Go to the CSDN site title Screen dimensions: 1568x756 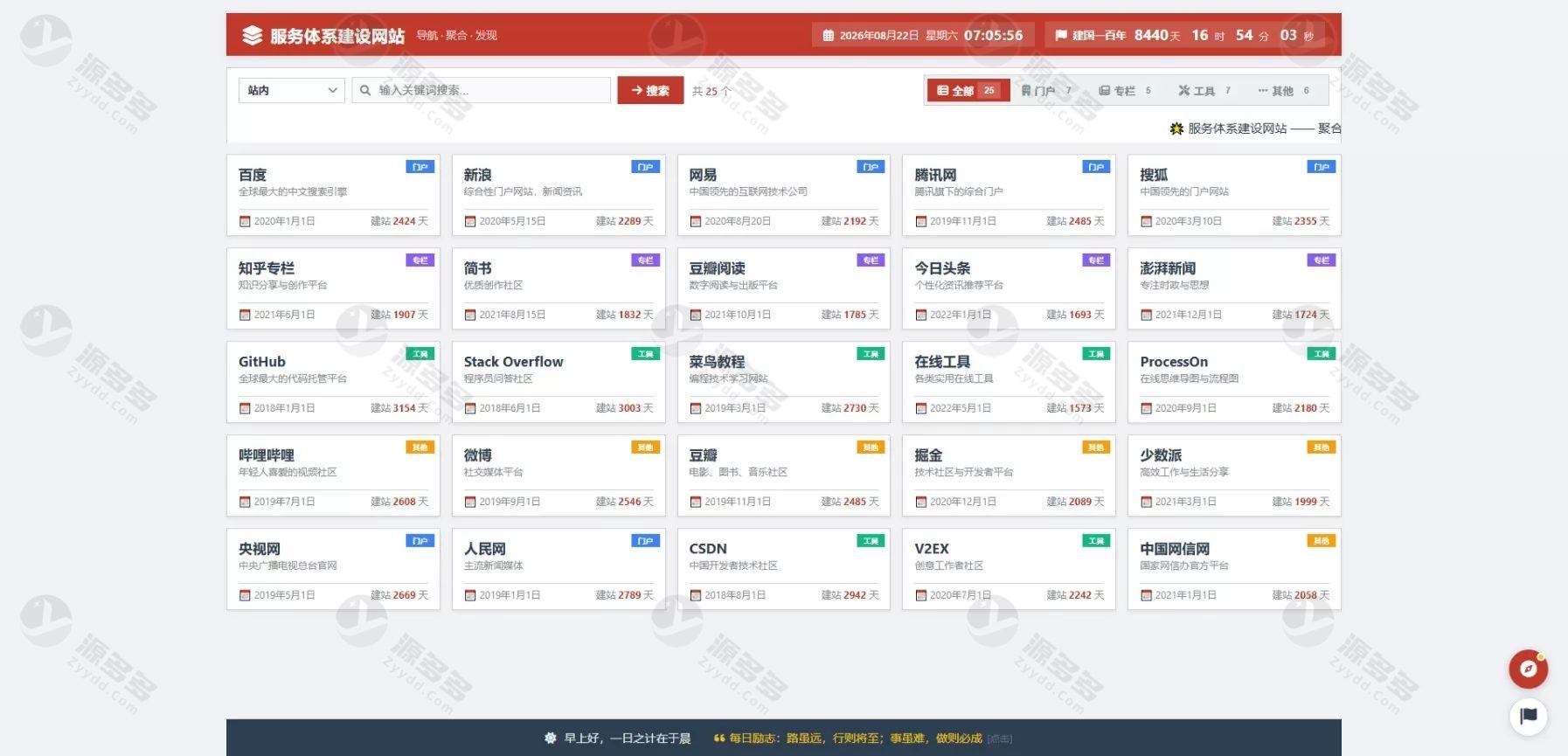[708, 549]
